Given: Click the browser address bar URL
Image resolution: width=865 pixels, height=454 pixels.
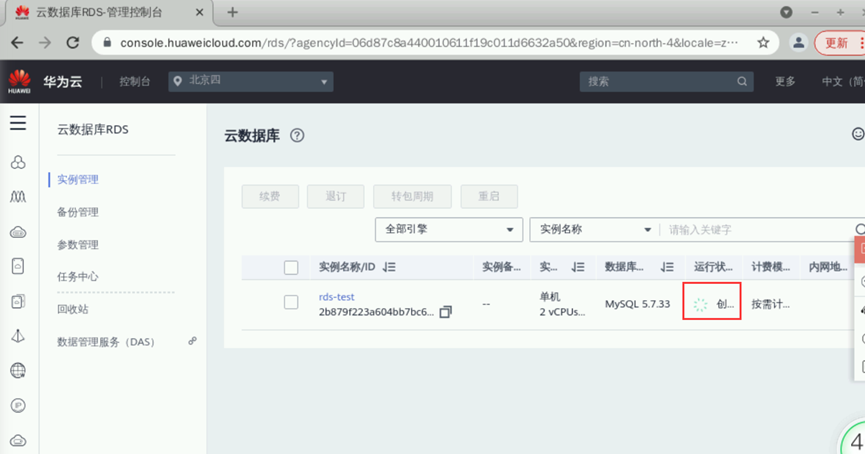Looking at the screenshot, I should pyautogui.click(x=429, y=42).
